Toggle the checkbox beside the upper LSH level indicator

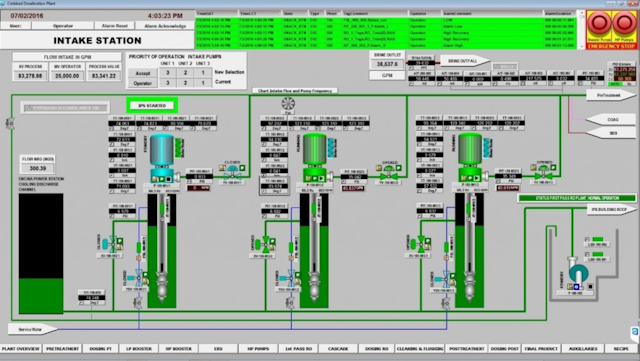pyautogui.click(x=587, y=239)
